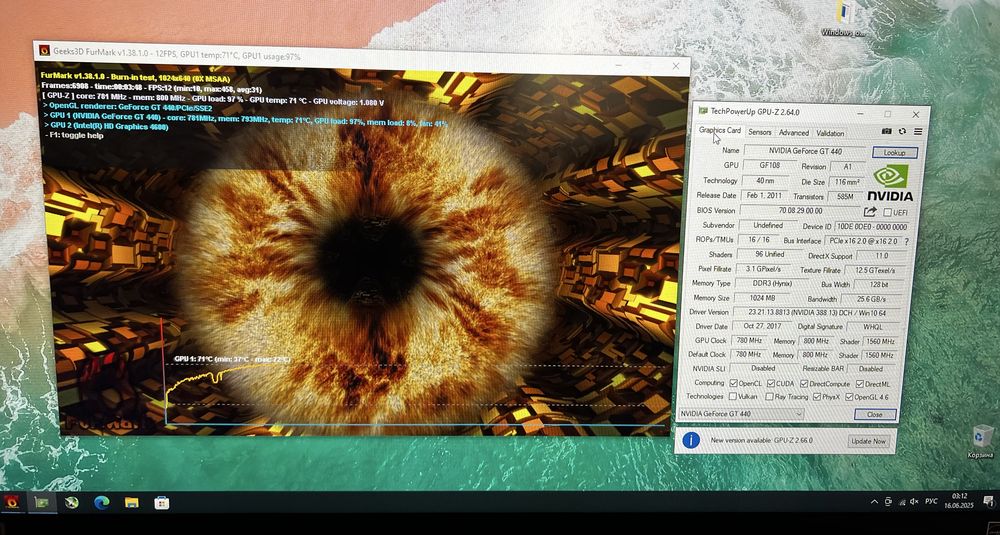Click the GPU field showing GF108
This screenshot has height=535, width=1000.
point(768,165)
